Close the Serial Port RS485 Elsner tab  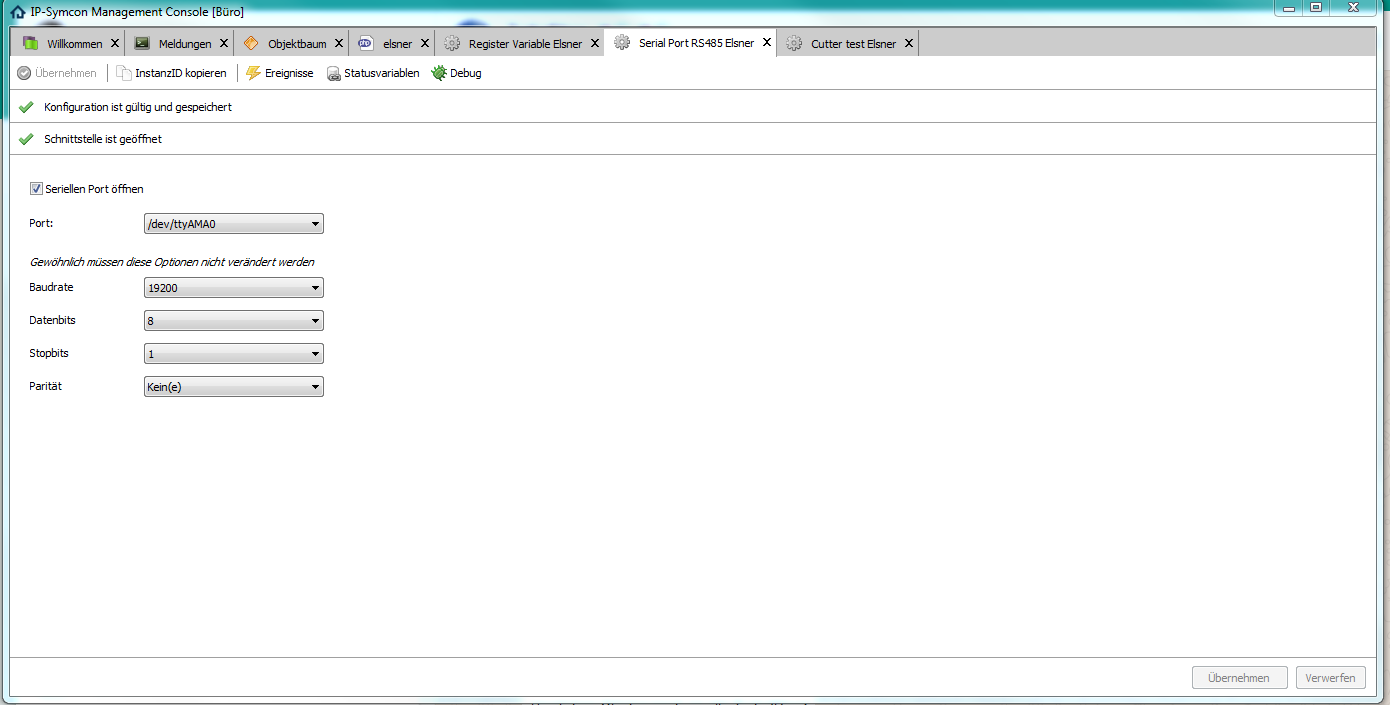(767, 43)
